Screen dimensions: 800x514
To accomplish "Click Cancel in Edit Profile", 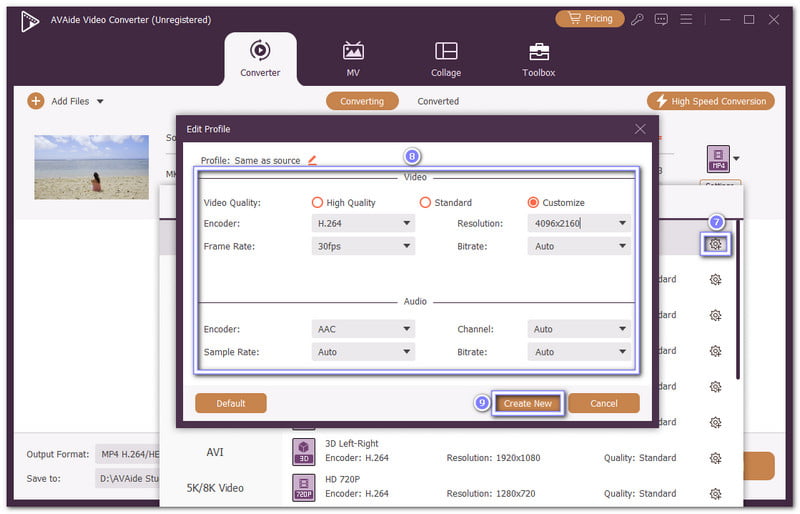I will 604,403.
